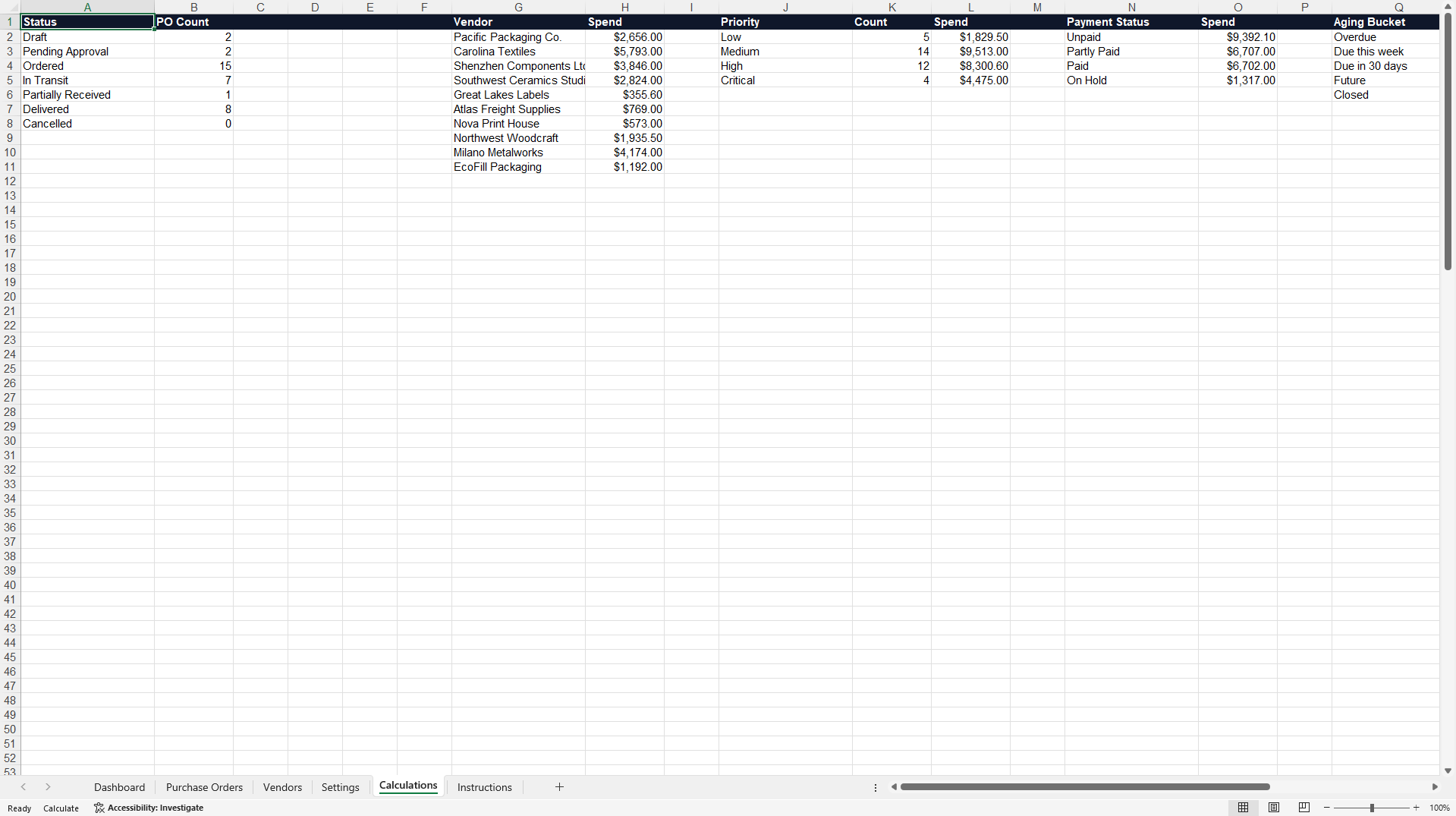Switch to Page Layout view icon
Image resolution: width=1456 pixels, height=816 pixels.
pyautogui.click(x=1274, y=808)
